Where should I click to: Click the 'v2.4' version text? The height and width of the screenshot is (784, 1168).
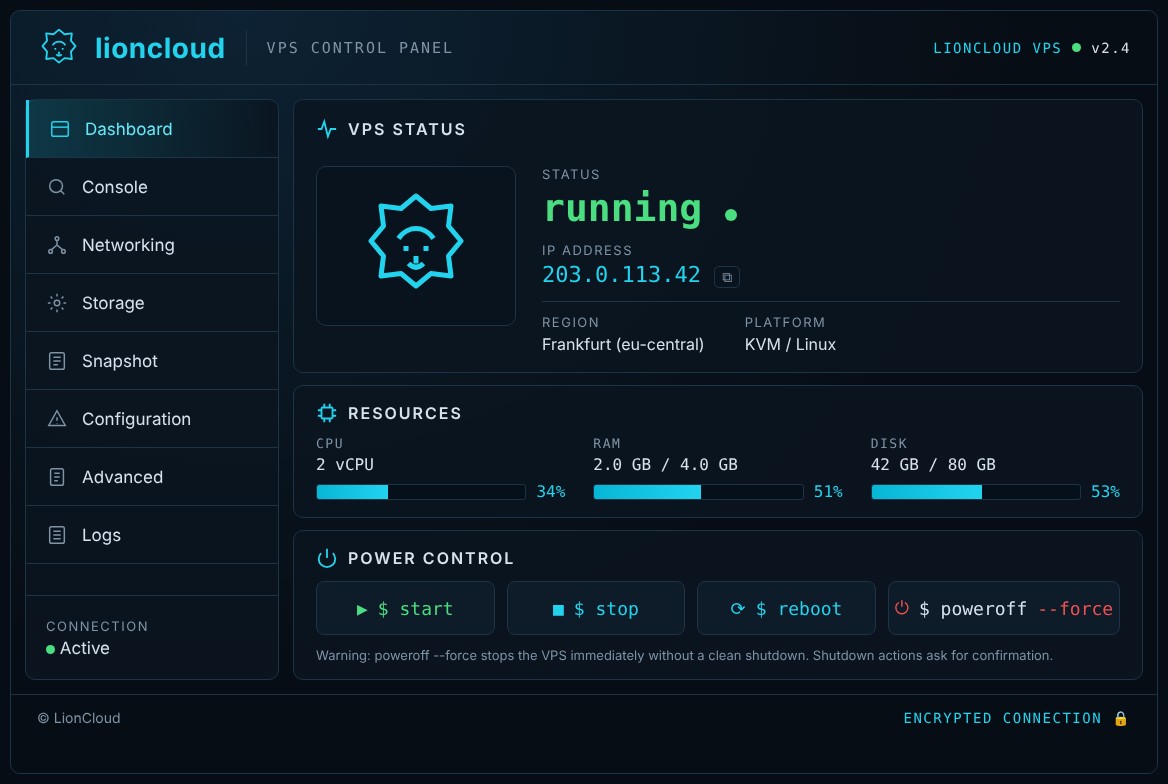pos(1111,48)
